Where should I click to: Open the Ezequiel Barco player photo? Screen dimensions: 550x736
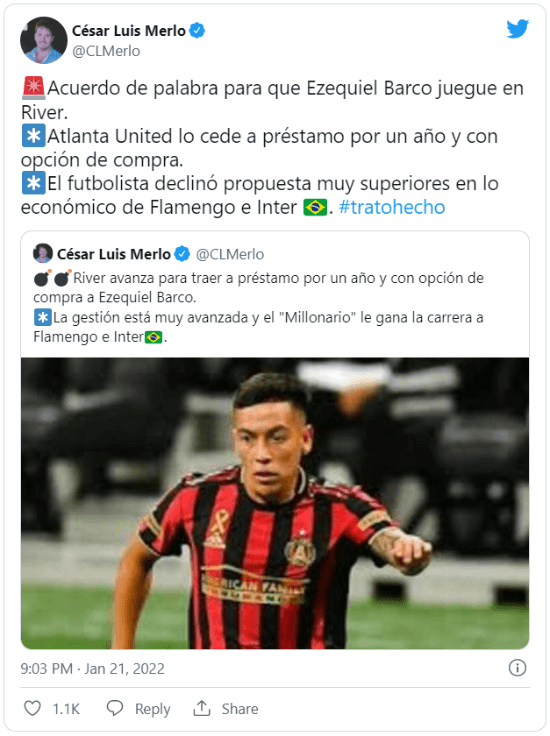[x=275, y=503]
